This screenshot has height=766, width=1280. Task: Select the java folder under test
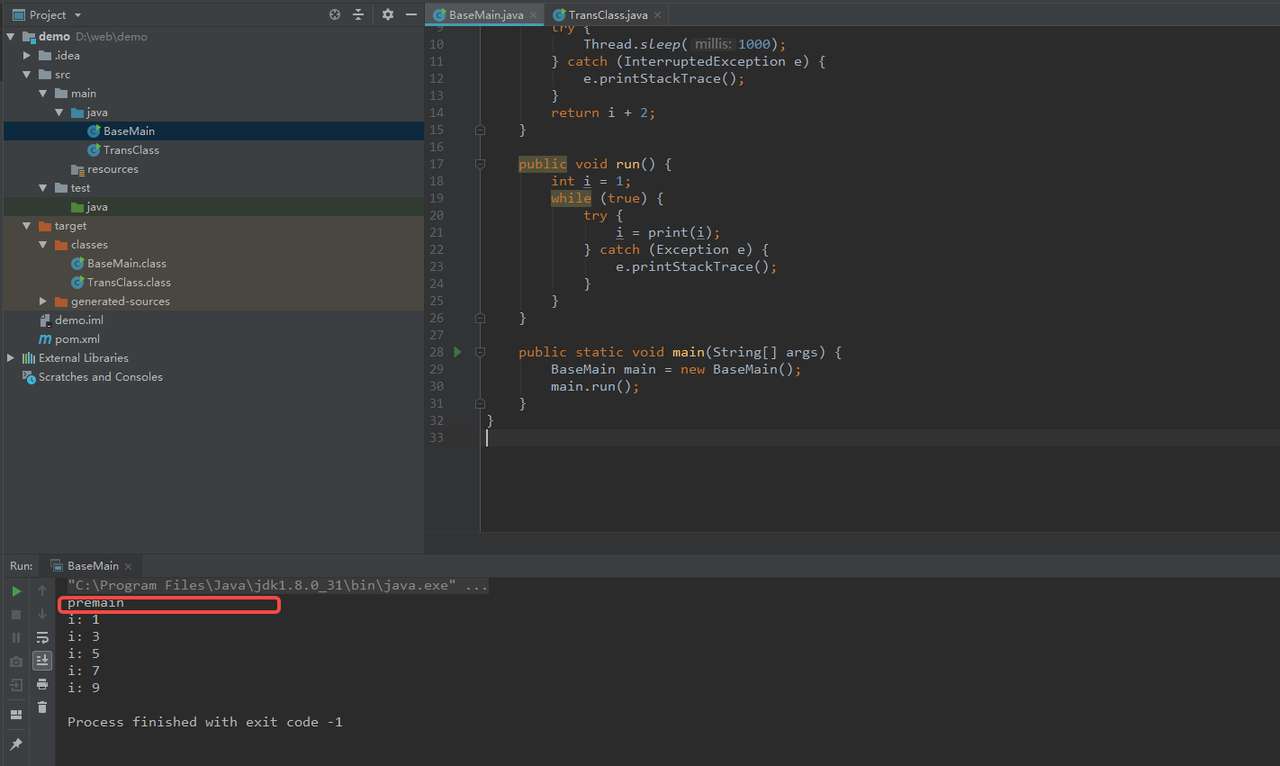coord(97,207)
